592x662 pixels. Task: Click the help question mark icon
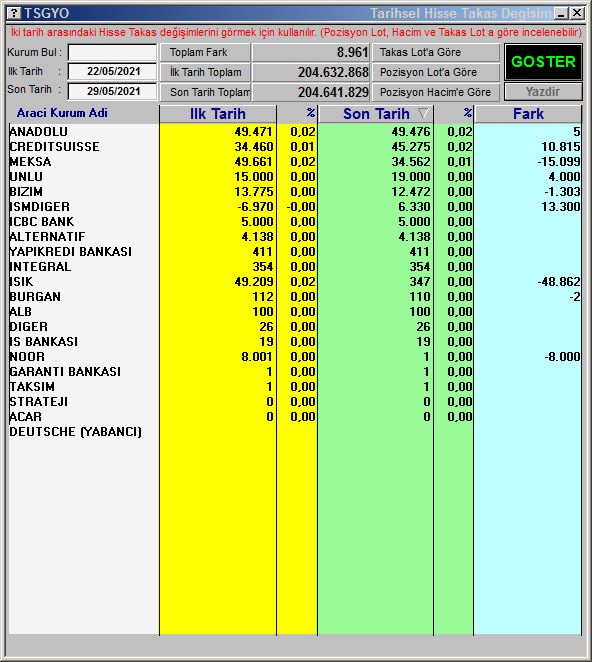coord(14,13)
